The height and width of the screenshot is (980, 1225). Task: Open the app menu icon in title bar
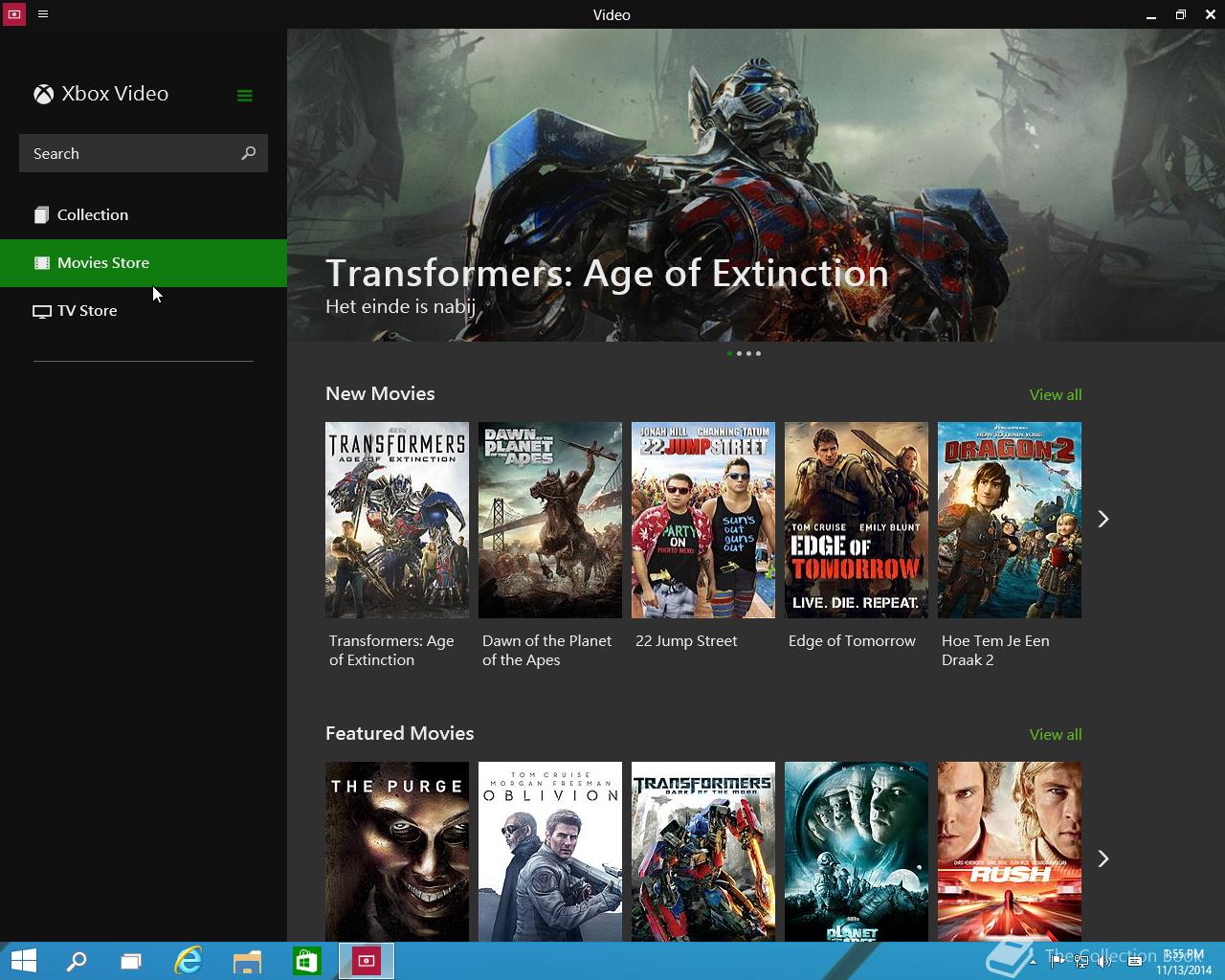tap(43, 14)
